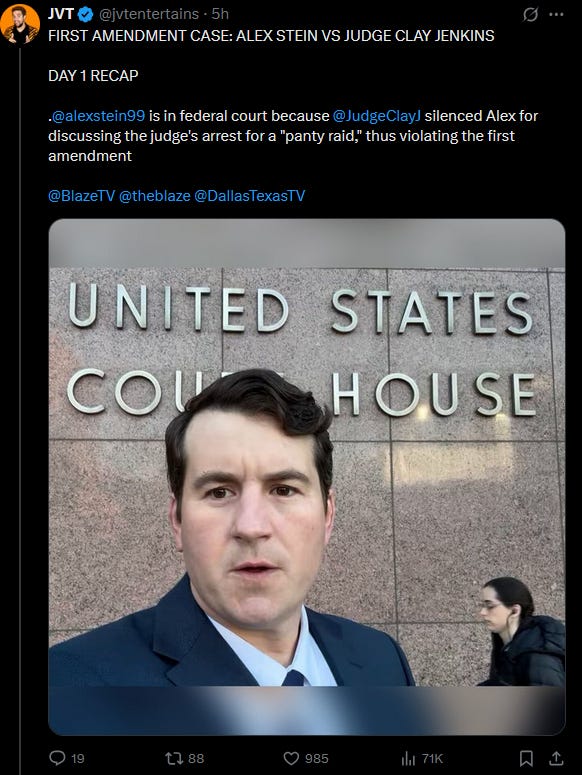582x775 pixels.
Task: Open the @BlazeTV mention
Action: pyautogui.click(x=82, y=196)
